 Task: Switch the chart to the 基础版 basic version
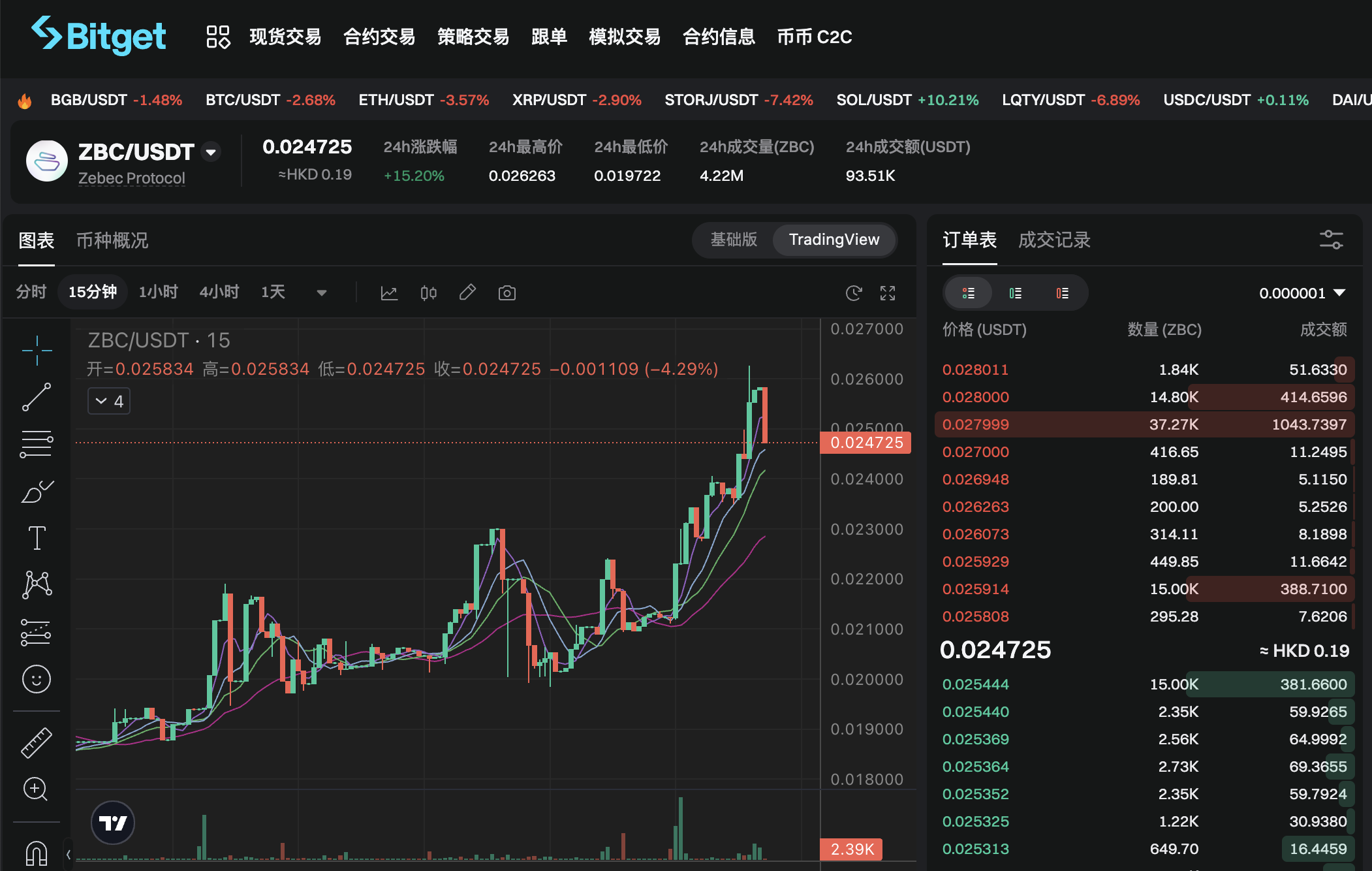coord(734,240)
